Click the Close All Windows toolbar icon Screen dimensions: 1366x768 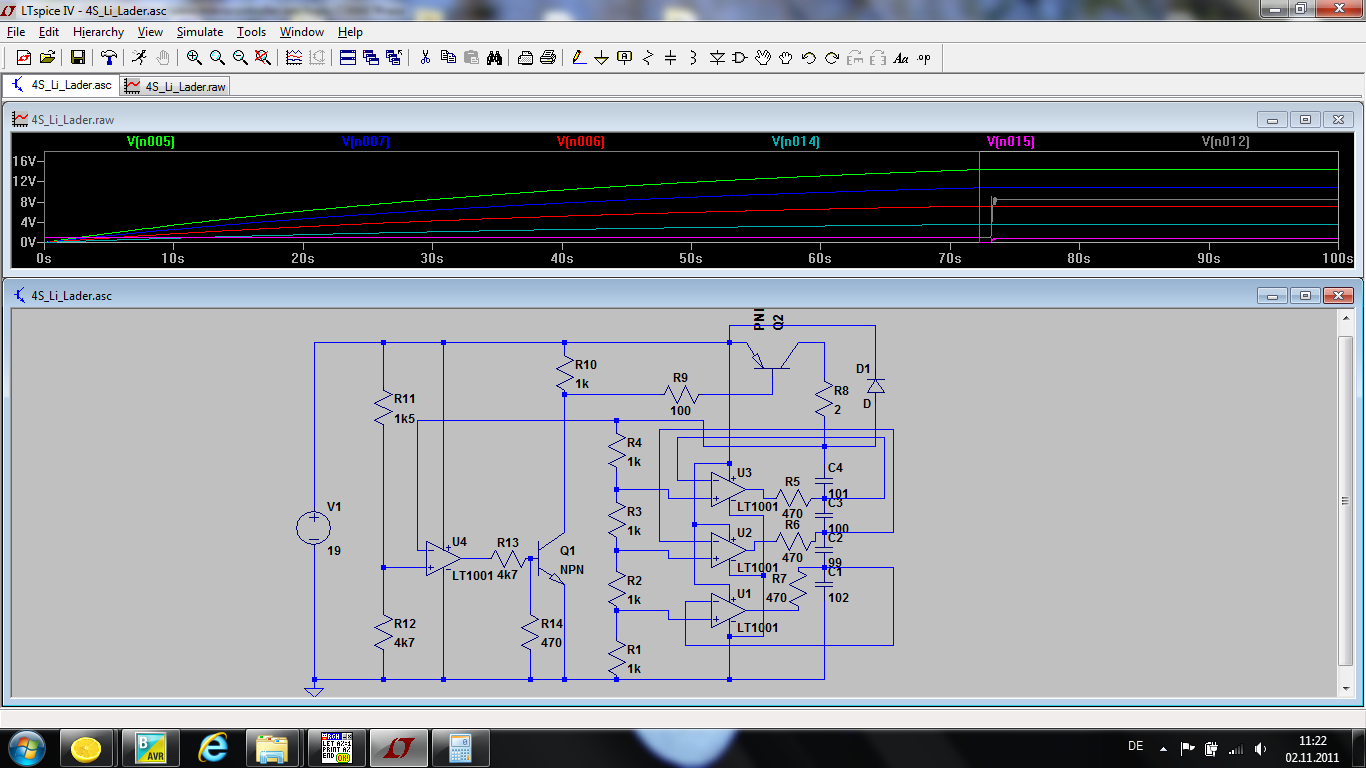tap(394, 58)
